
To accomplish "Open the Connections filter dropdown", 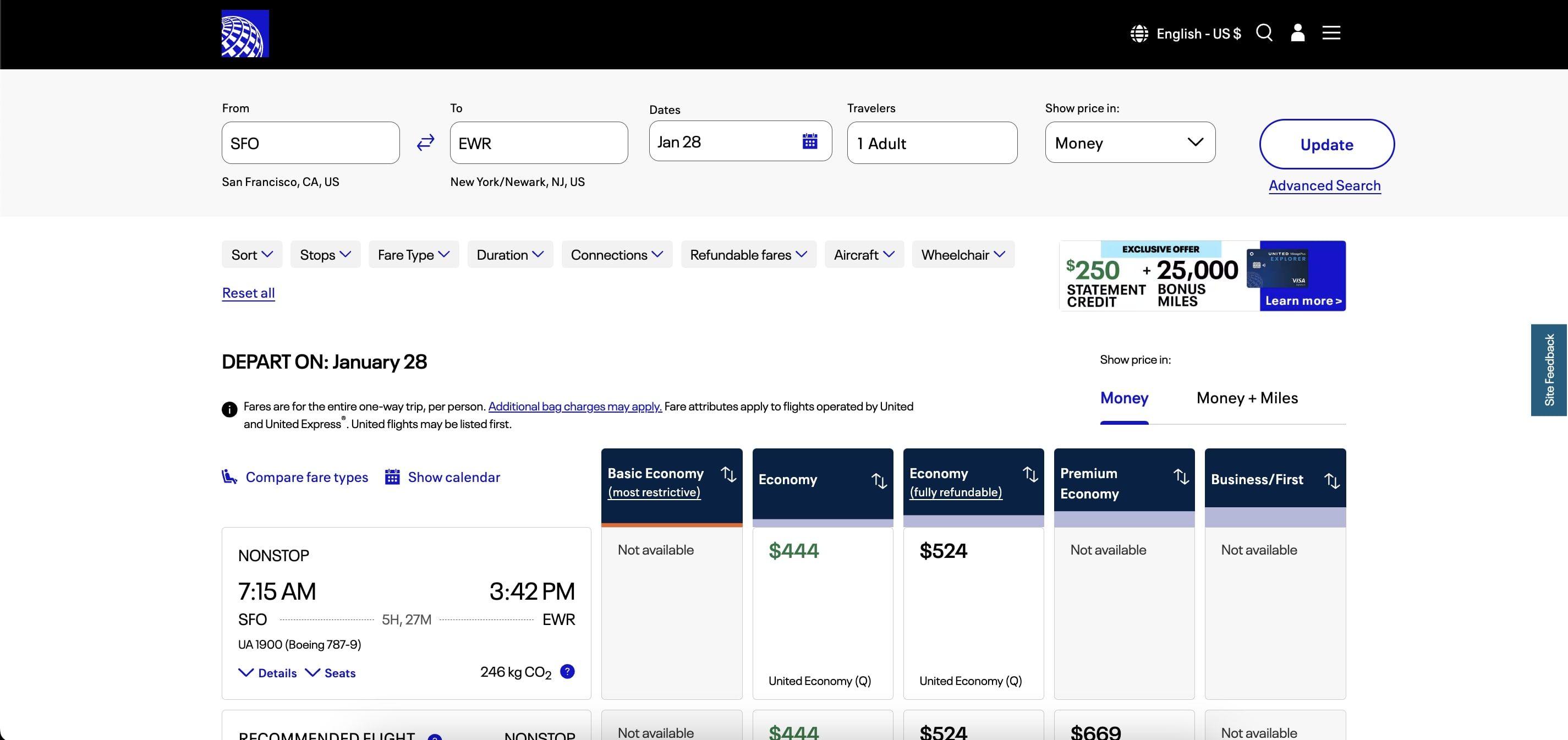I will (x=617, y=254).
